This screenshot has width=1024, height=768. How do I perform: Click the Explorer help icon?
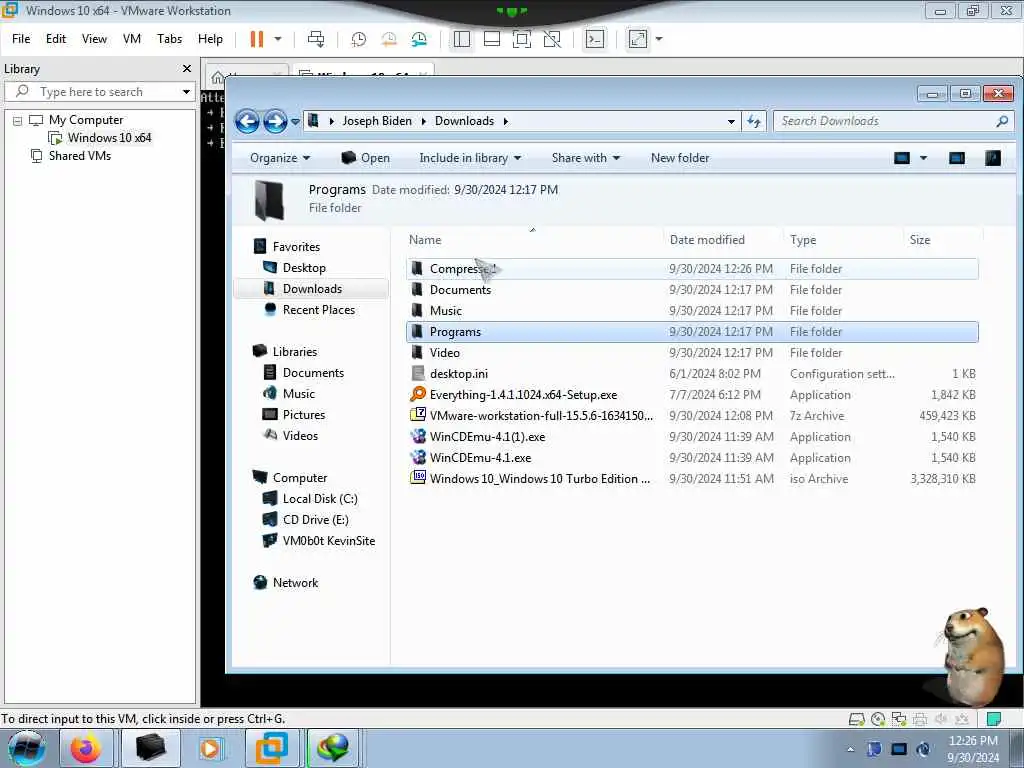(x=993, y=158)
